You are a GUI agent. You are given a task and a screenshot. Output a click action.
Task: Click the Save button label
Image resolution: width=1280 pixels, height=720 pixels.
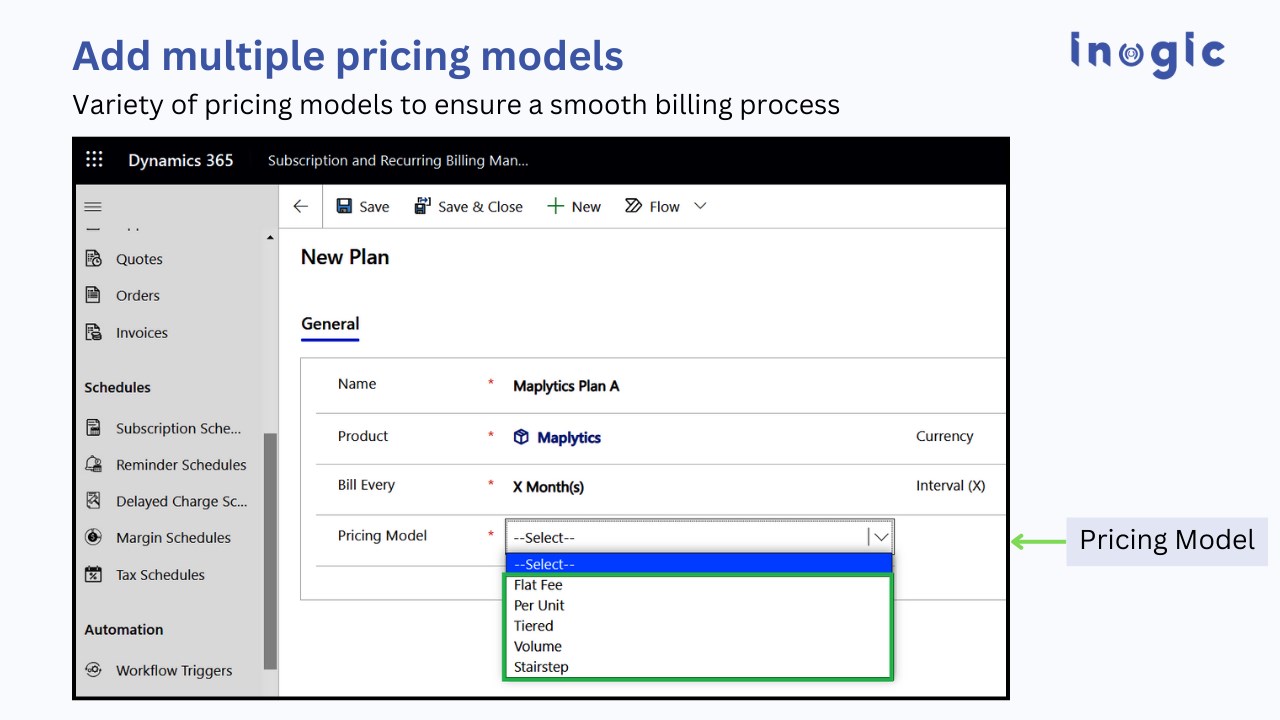click(374, 207)
